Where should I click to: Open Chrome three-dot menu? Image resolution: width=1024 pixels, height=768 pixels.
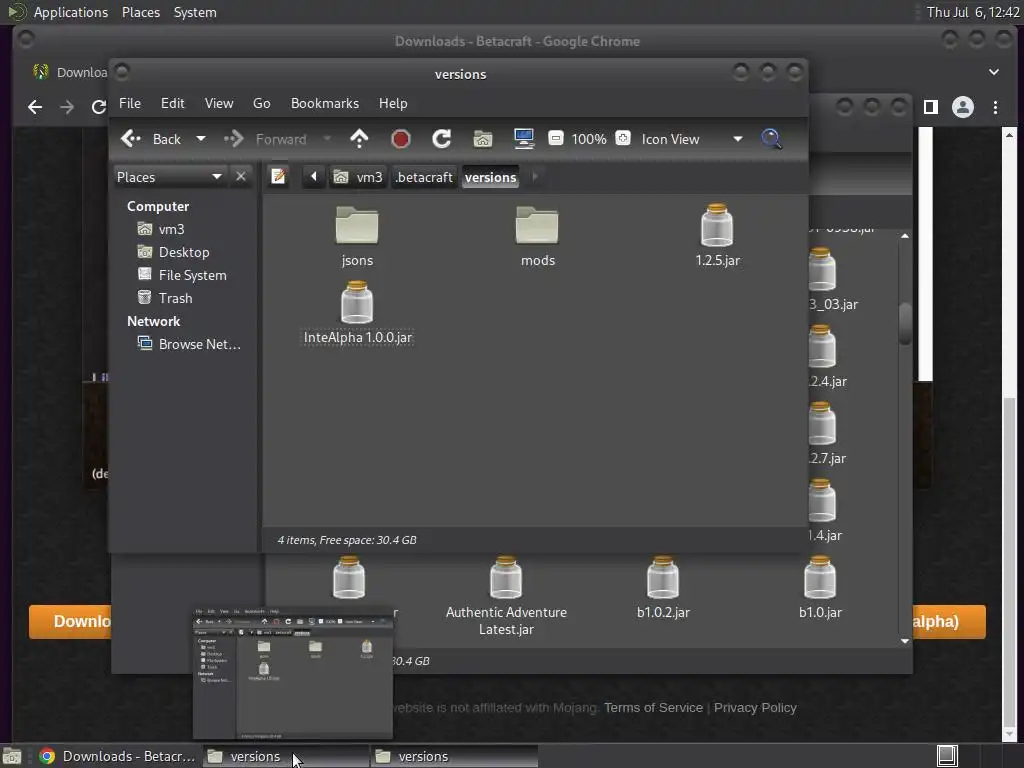click(x=995, y=107)
